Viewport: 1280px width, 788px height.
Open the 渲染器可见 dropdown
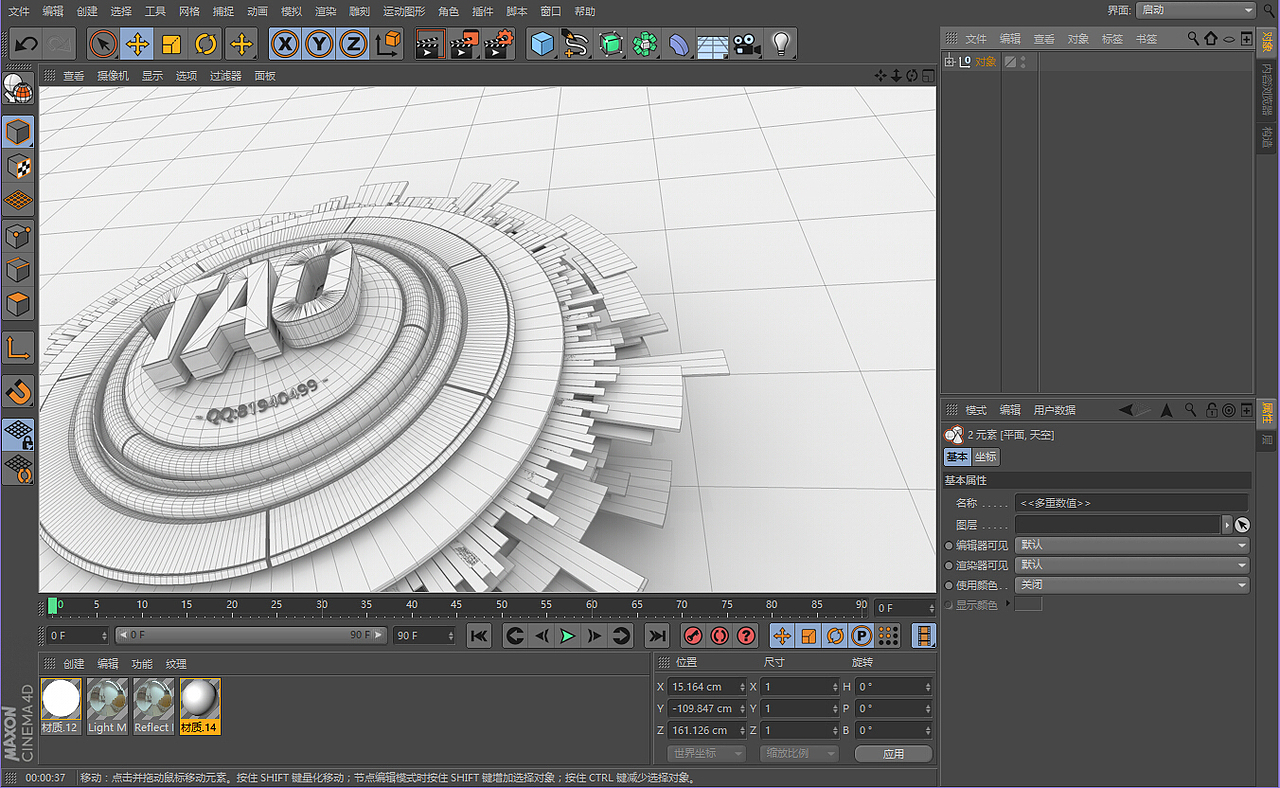pos(1132,565)
